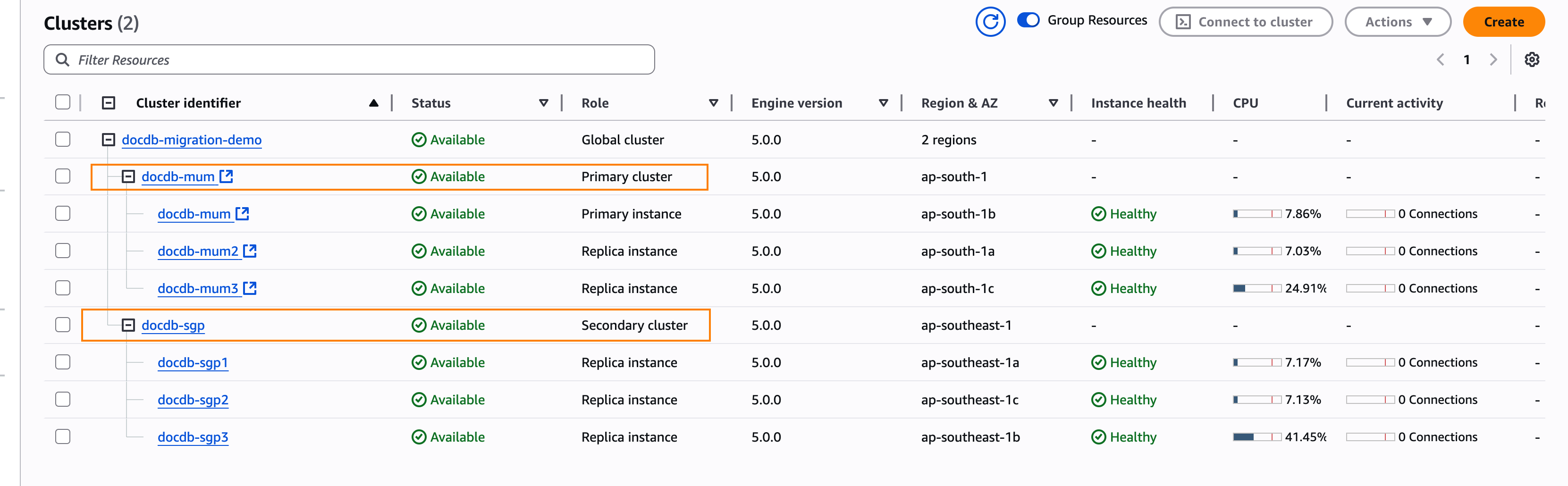Click external link icon beside docdb-mum3
1568x486 pixels.
point(250,288)
